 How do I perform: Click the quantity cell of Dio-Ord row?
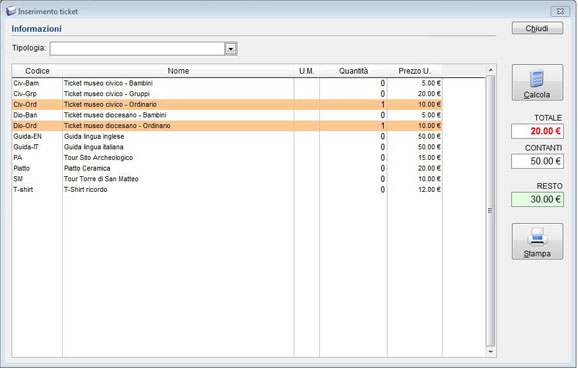(x=353, y=126)
